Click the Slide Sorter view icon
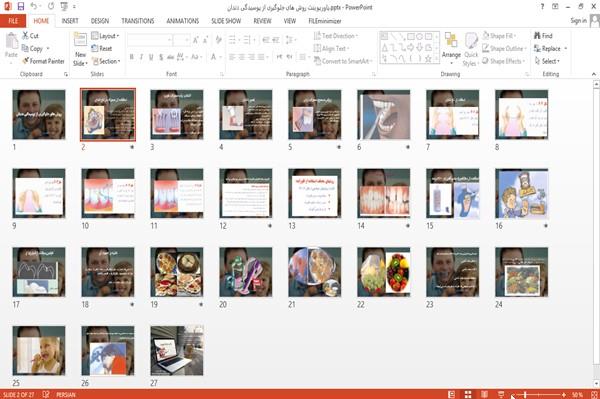Viewport: 600px width, 399px height. 468,394
